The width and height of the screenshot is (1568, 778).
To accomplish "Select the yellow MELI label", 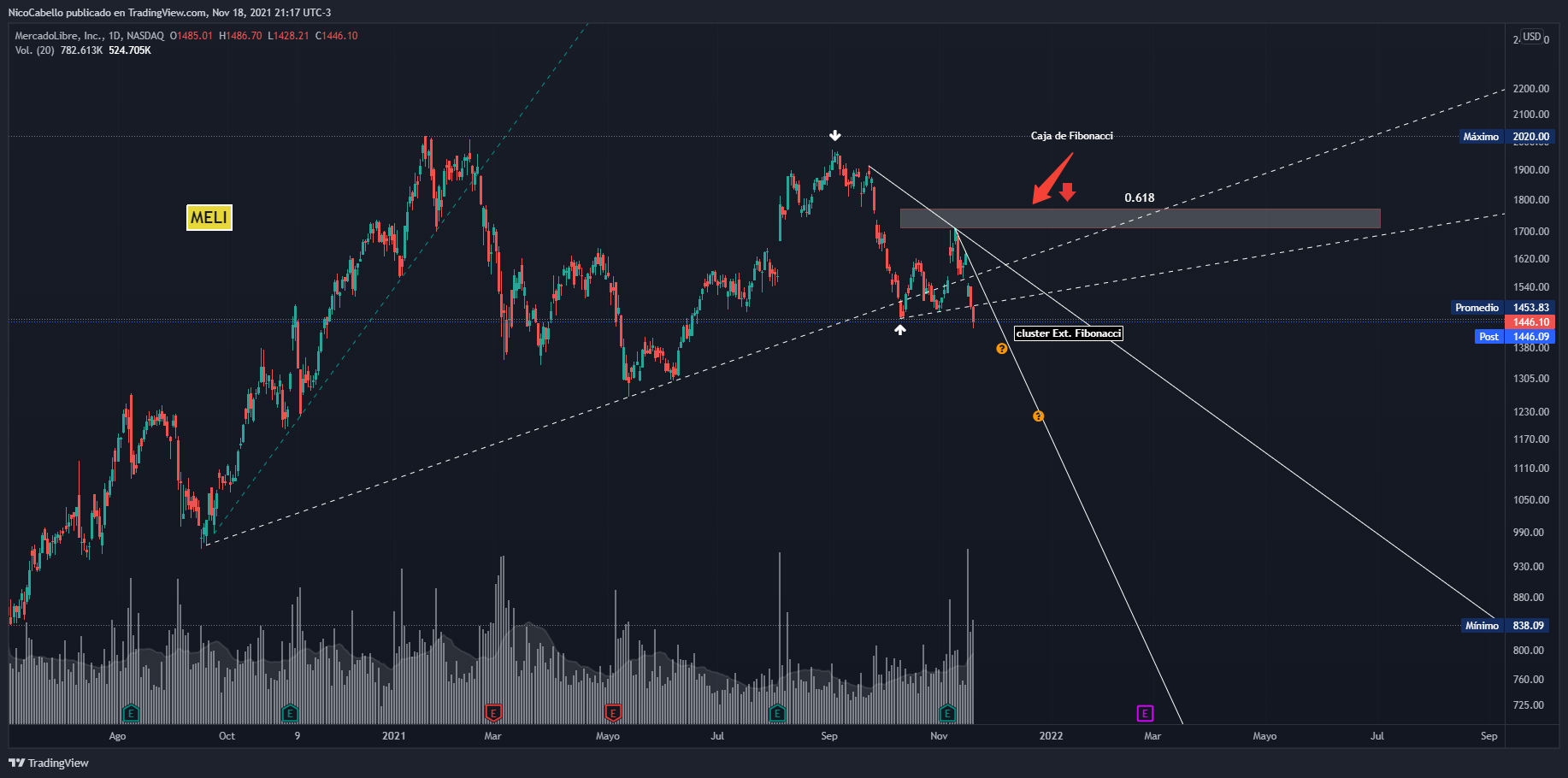I will (209, 217).
